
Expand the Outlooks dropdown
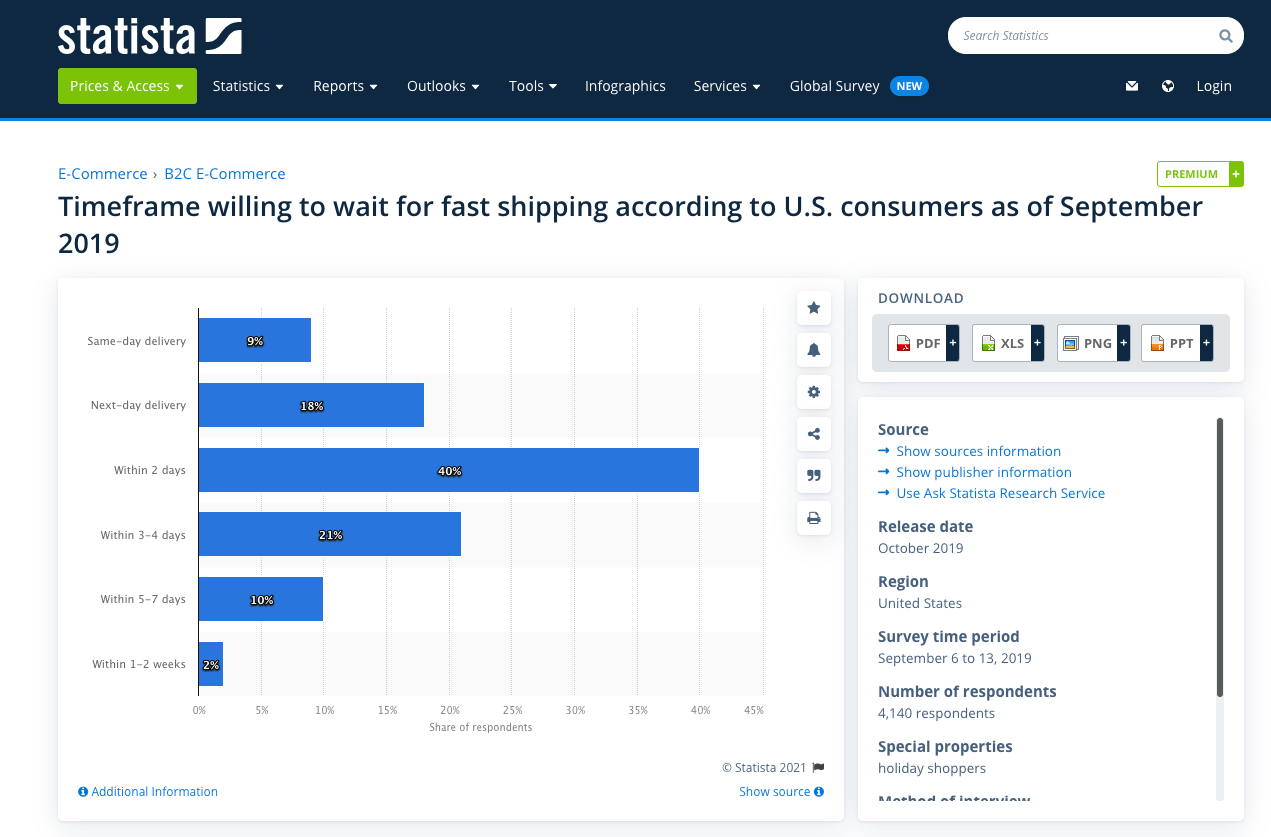[443, 86]
